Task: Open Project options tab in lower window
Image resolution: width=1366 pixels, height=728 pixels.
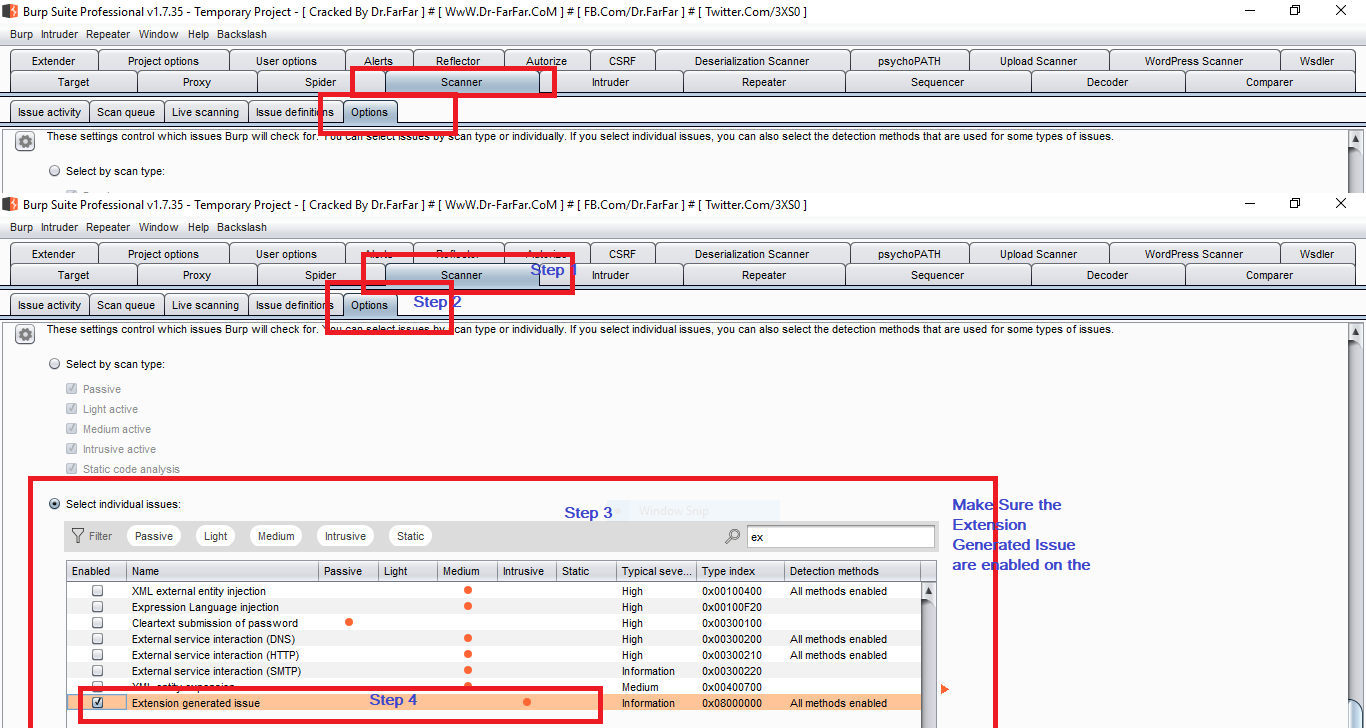Action: click(x=163, y=254)
